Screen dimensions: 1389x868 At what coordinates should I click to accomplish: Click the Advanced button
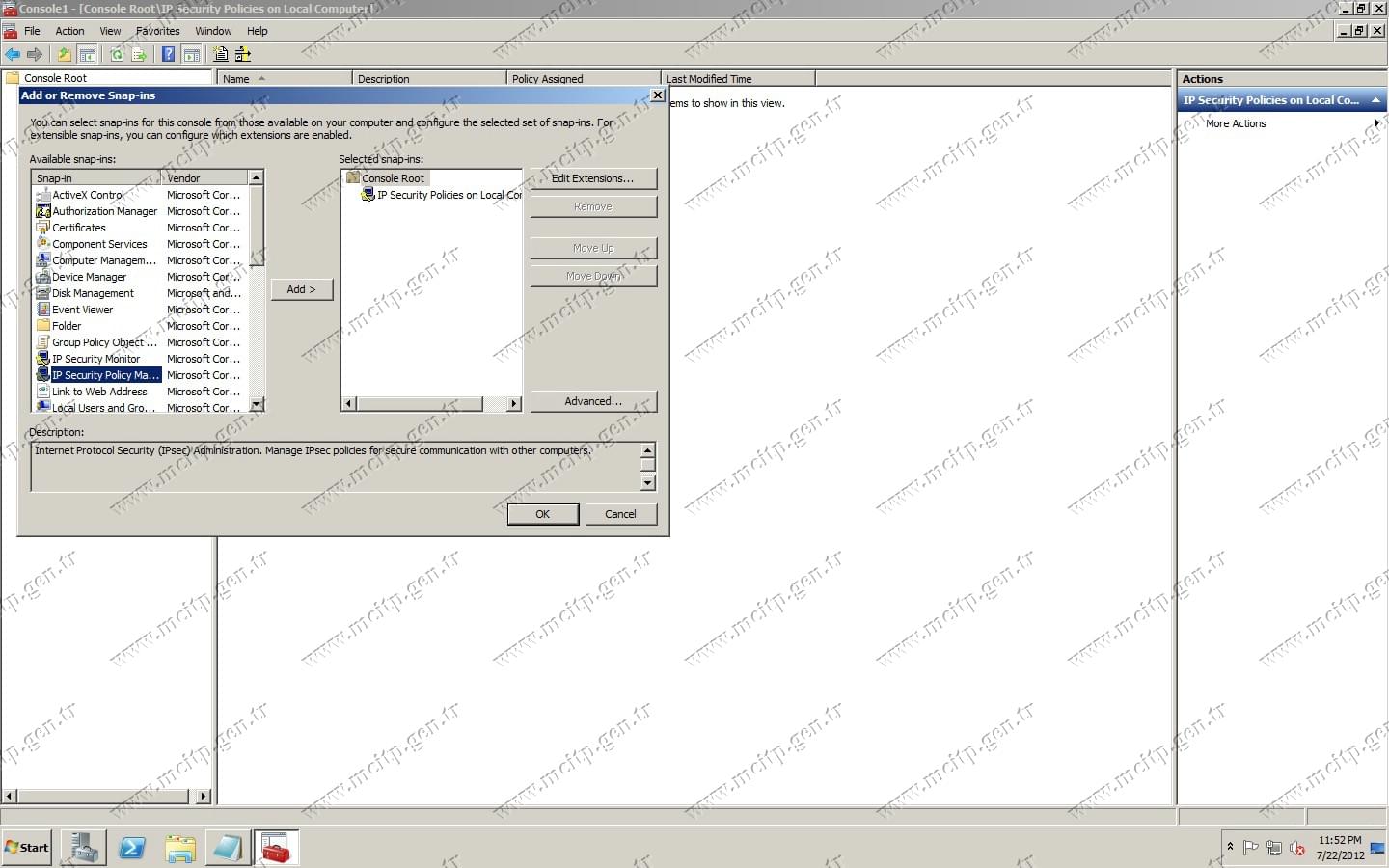click(593, 401)
